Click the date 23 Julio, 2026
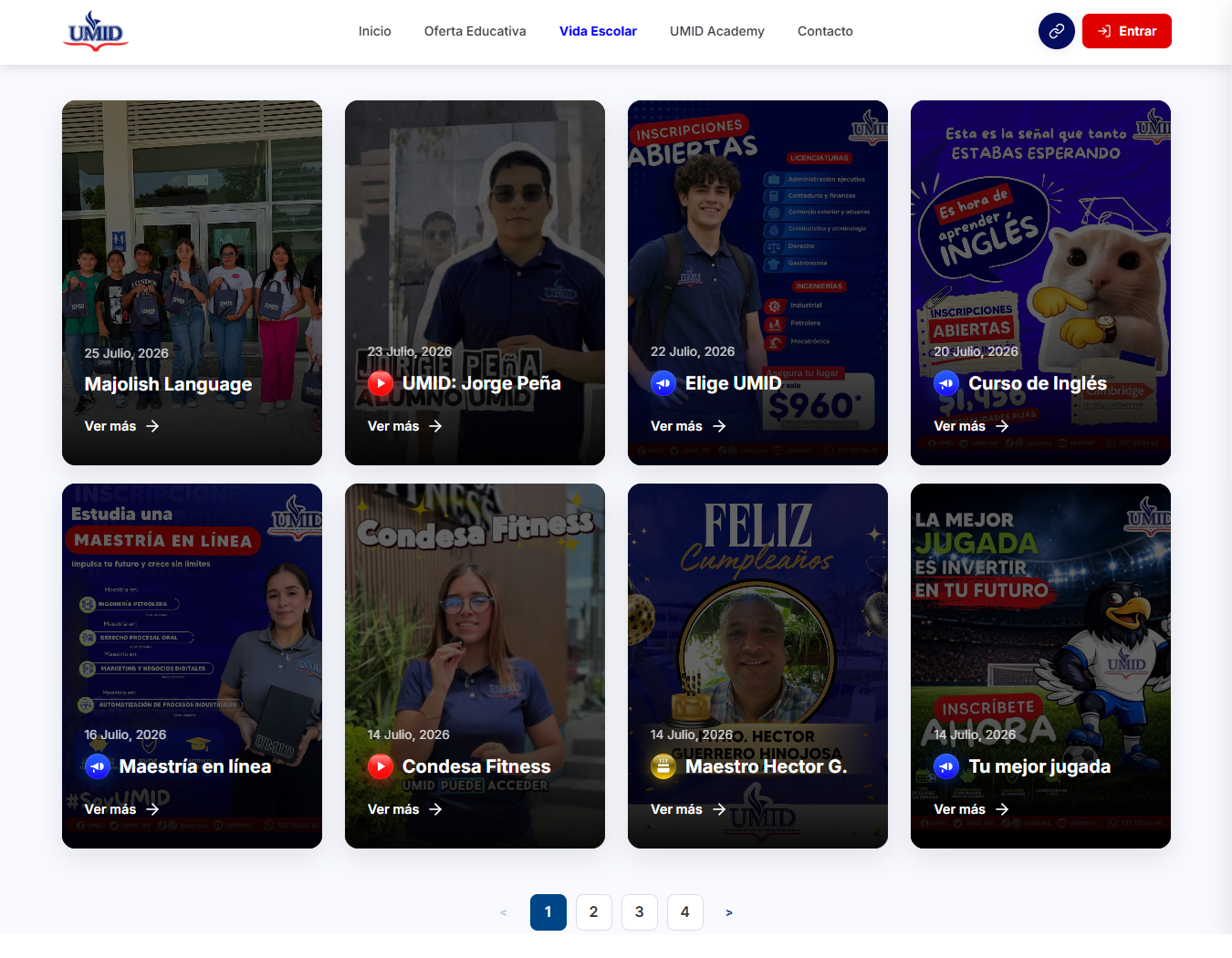This screenshot has height=958, width=1232. point(410,351)
